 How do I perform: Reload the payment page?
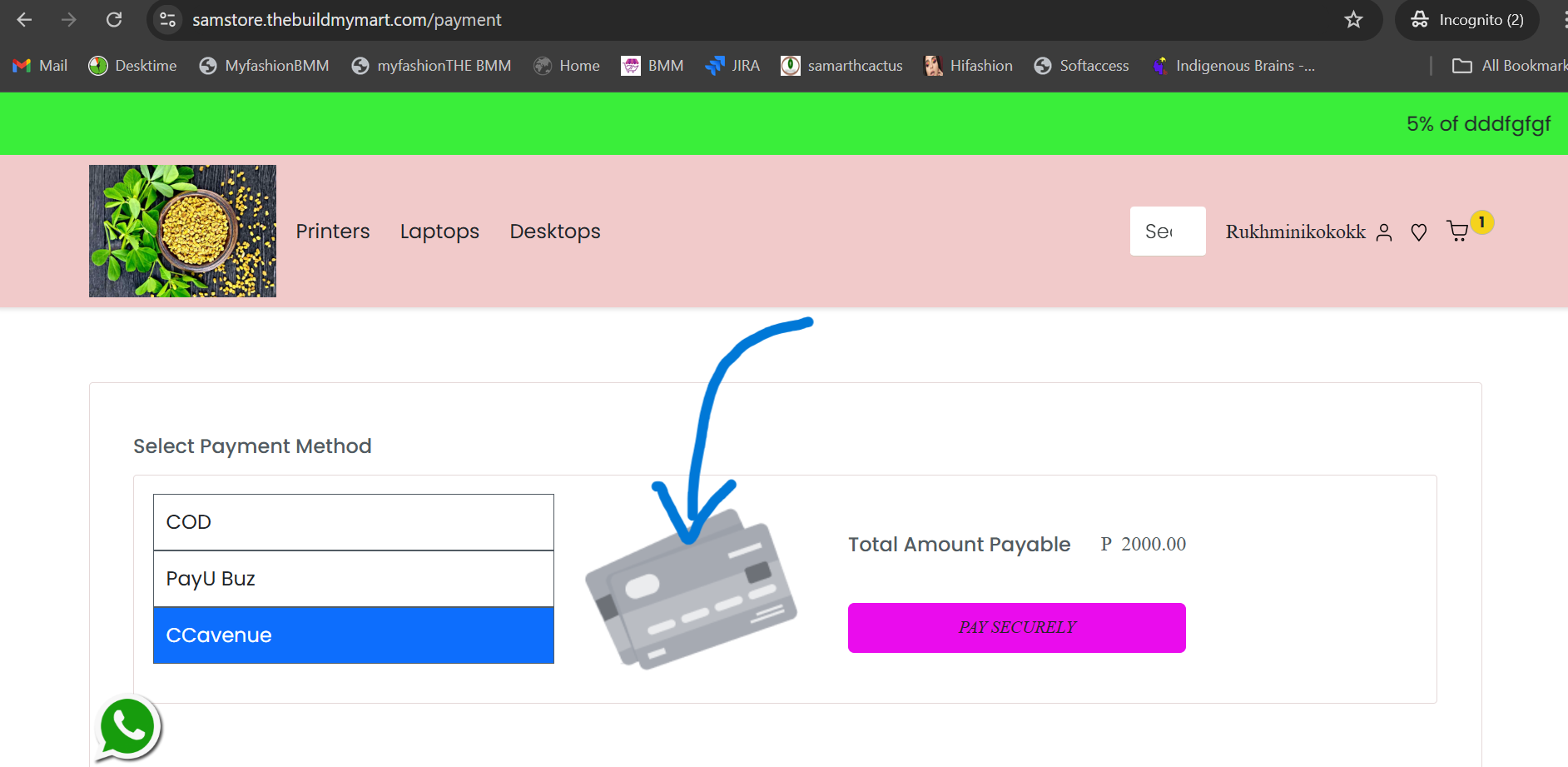point(114,20)
